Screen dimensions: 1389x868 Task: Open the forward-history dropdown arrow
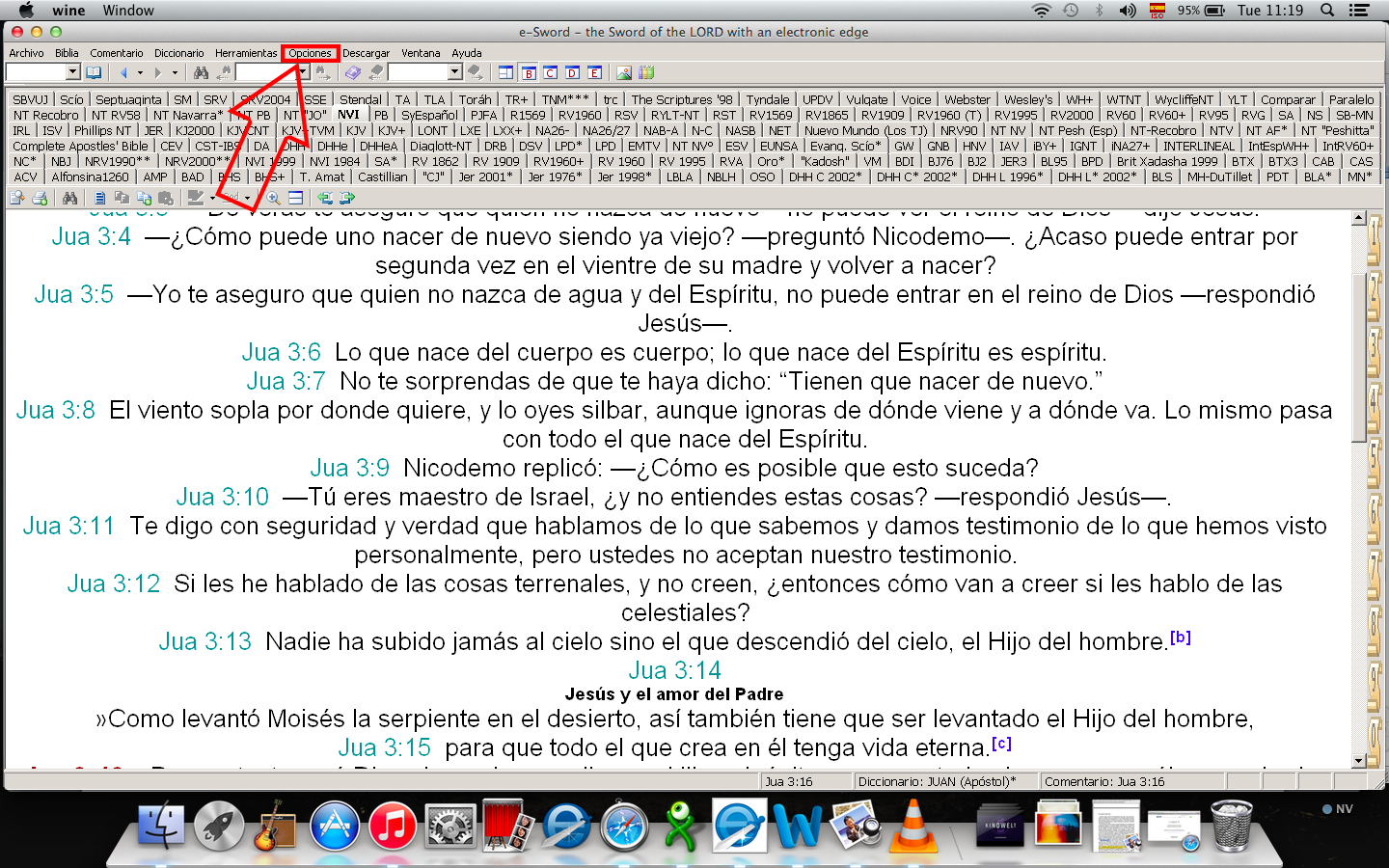click(175, 72)
